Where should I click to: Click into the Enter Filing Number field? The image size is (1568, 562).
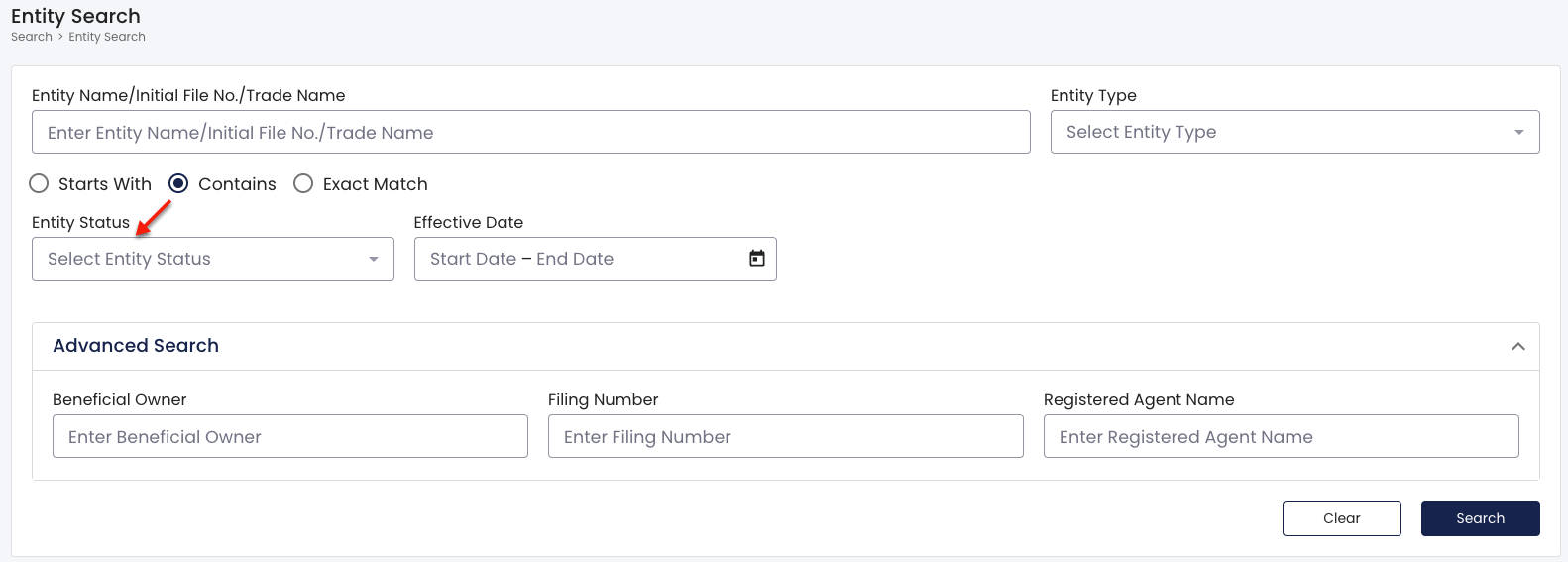click(x=785, y=436)
